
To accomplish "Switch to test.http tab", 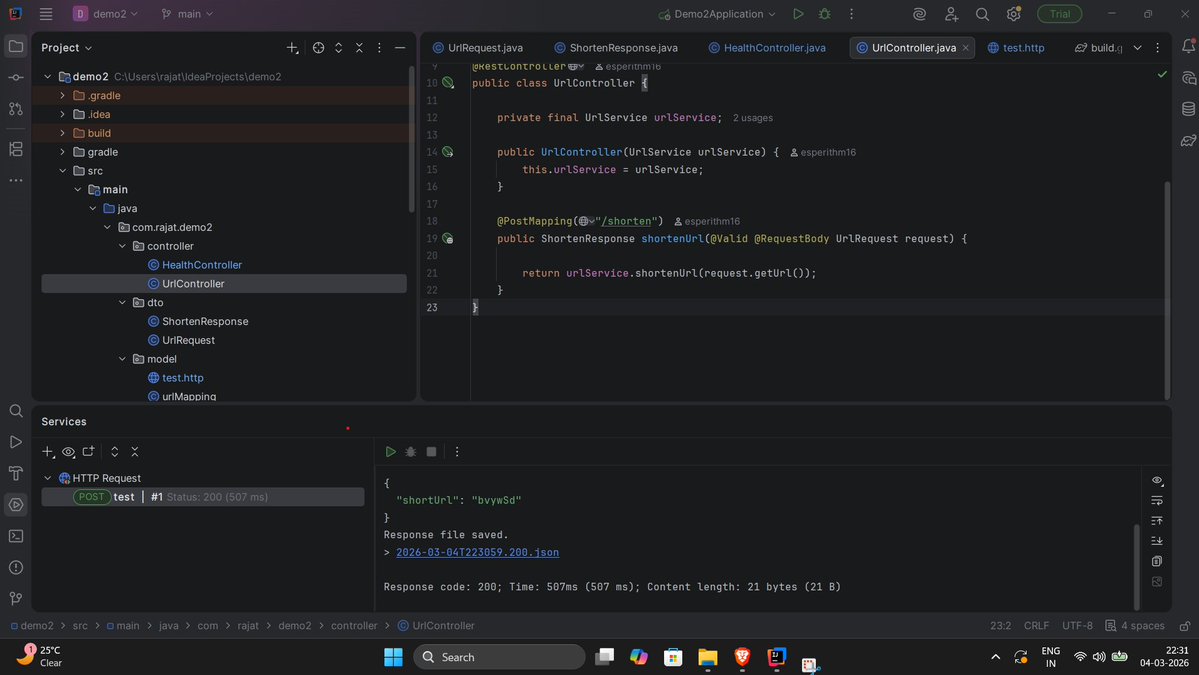I will 1016,47.
